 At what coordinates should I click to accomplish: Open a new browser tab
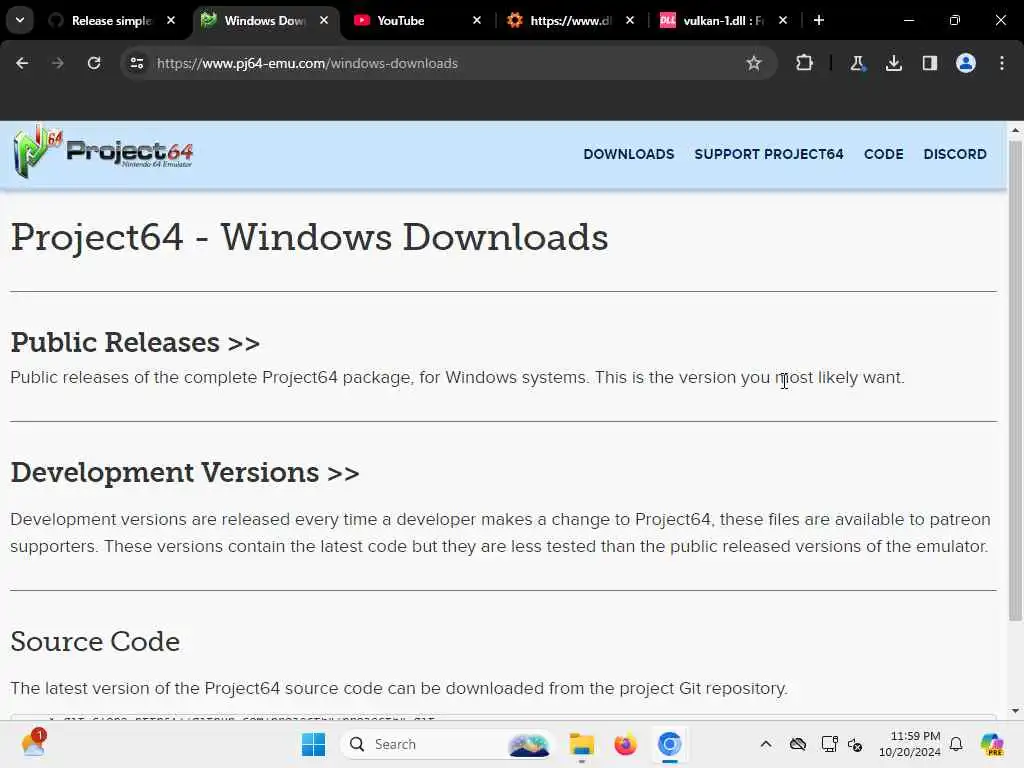tap(819, 20)
